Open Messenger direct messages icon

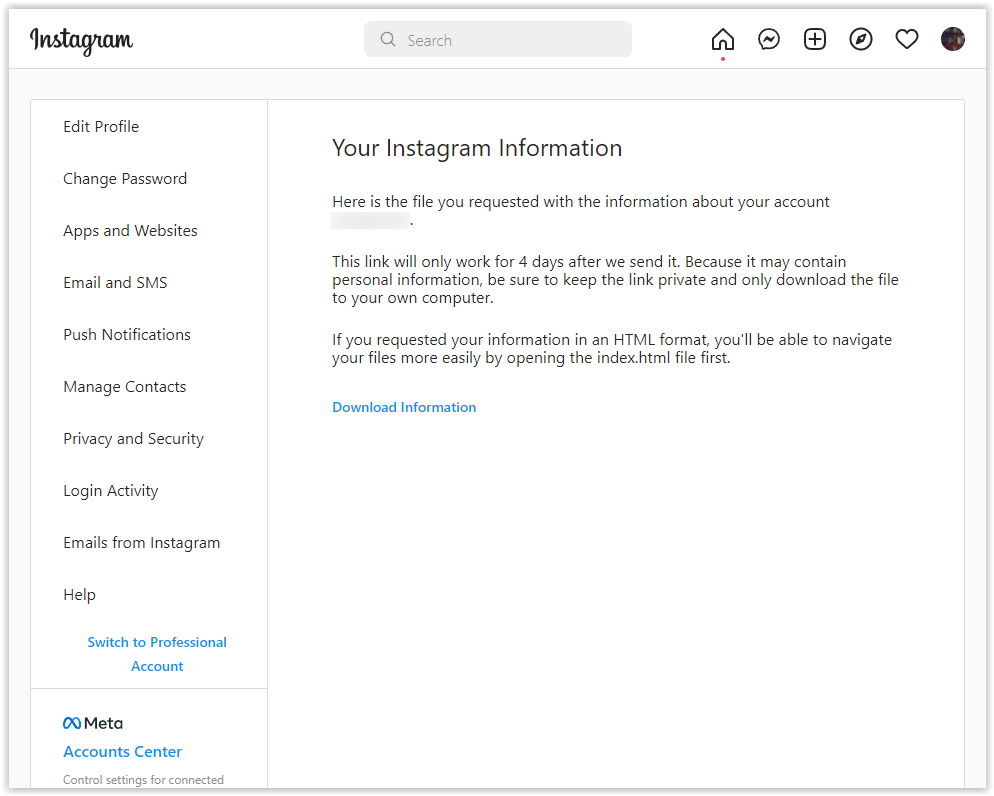769,38
